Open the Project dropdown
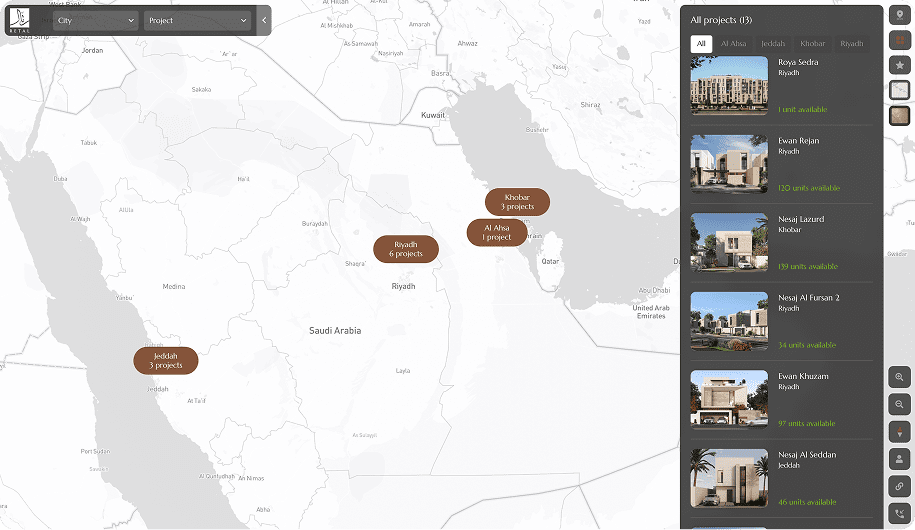The width and height of the screenshot is (915, 530). coord(197,21)
